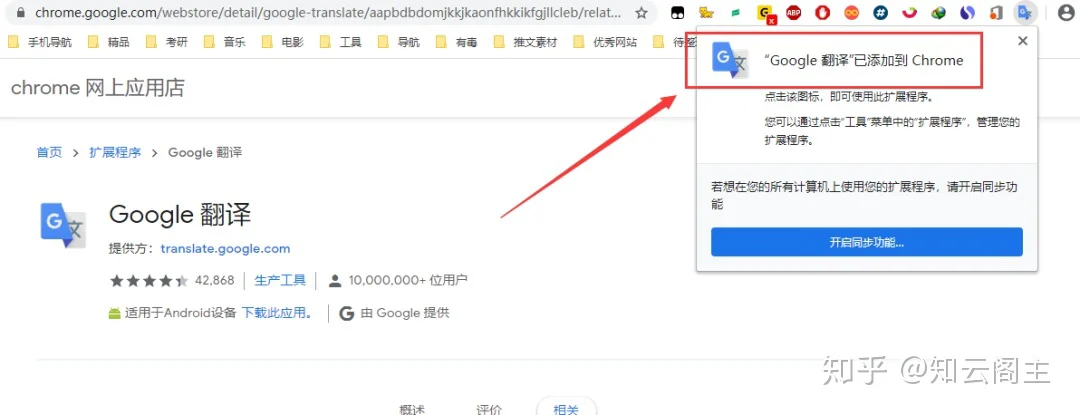Click the dark blue hash (#) extension icon
Viewport: 1080px width, 415px height.
point(881,12)
